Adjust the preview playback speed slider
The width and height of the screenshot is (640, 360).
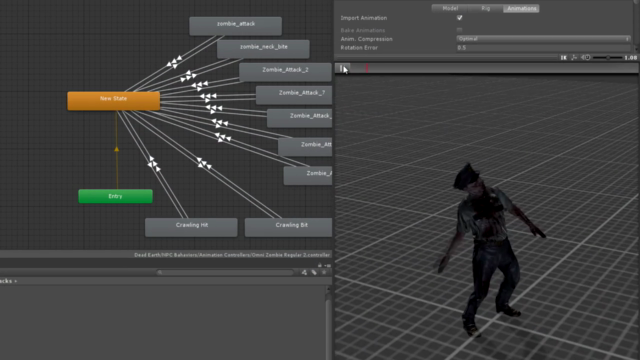point(607,58)
